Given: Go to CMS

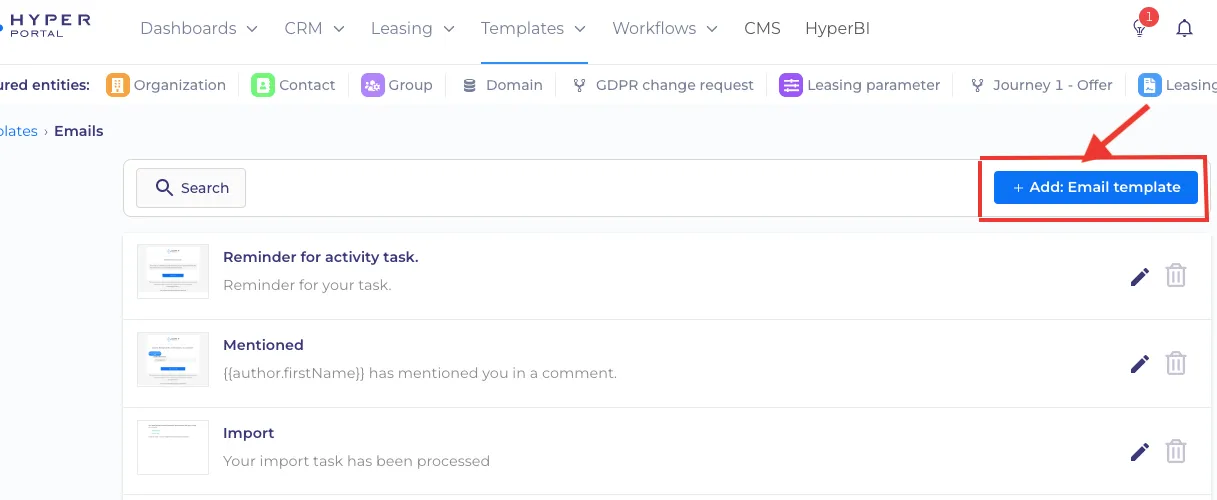Looking at the screenshot, I should [x=762, y=28].
